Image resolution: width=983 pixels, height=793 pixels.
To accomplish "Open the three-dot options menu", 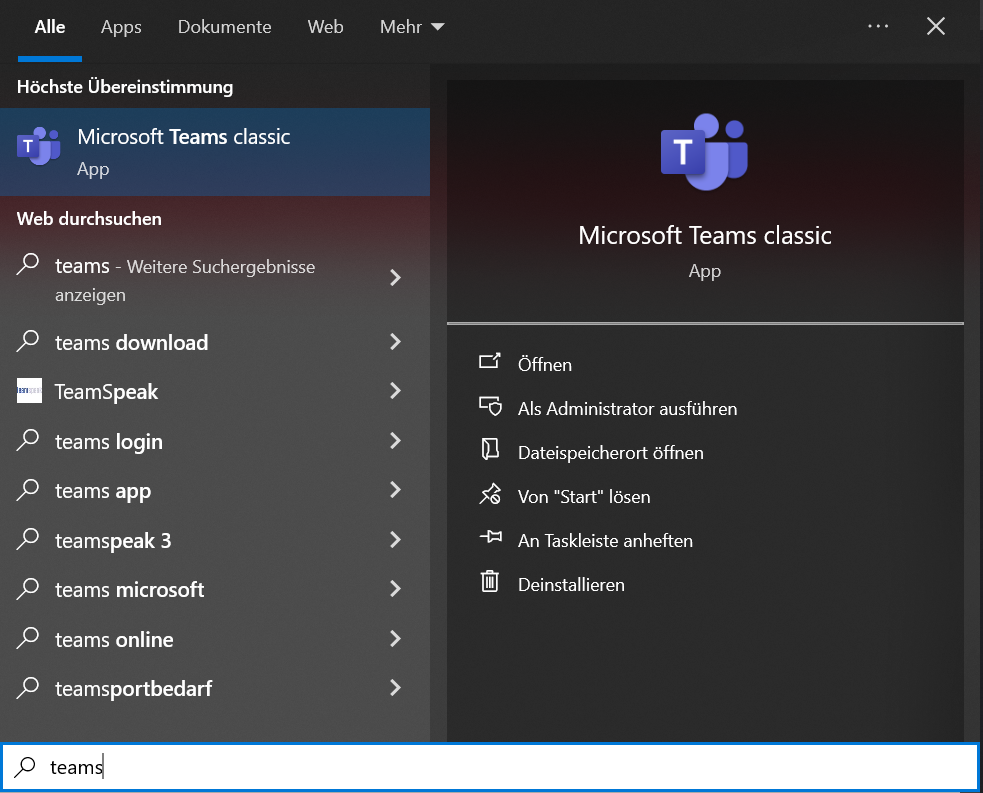I will (x=878, y=26).
